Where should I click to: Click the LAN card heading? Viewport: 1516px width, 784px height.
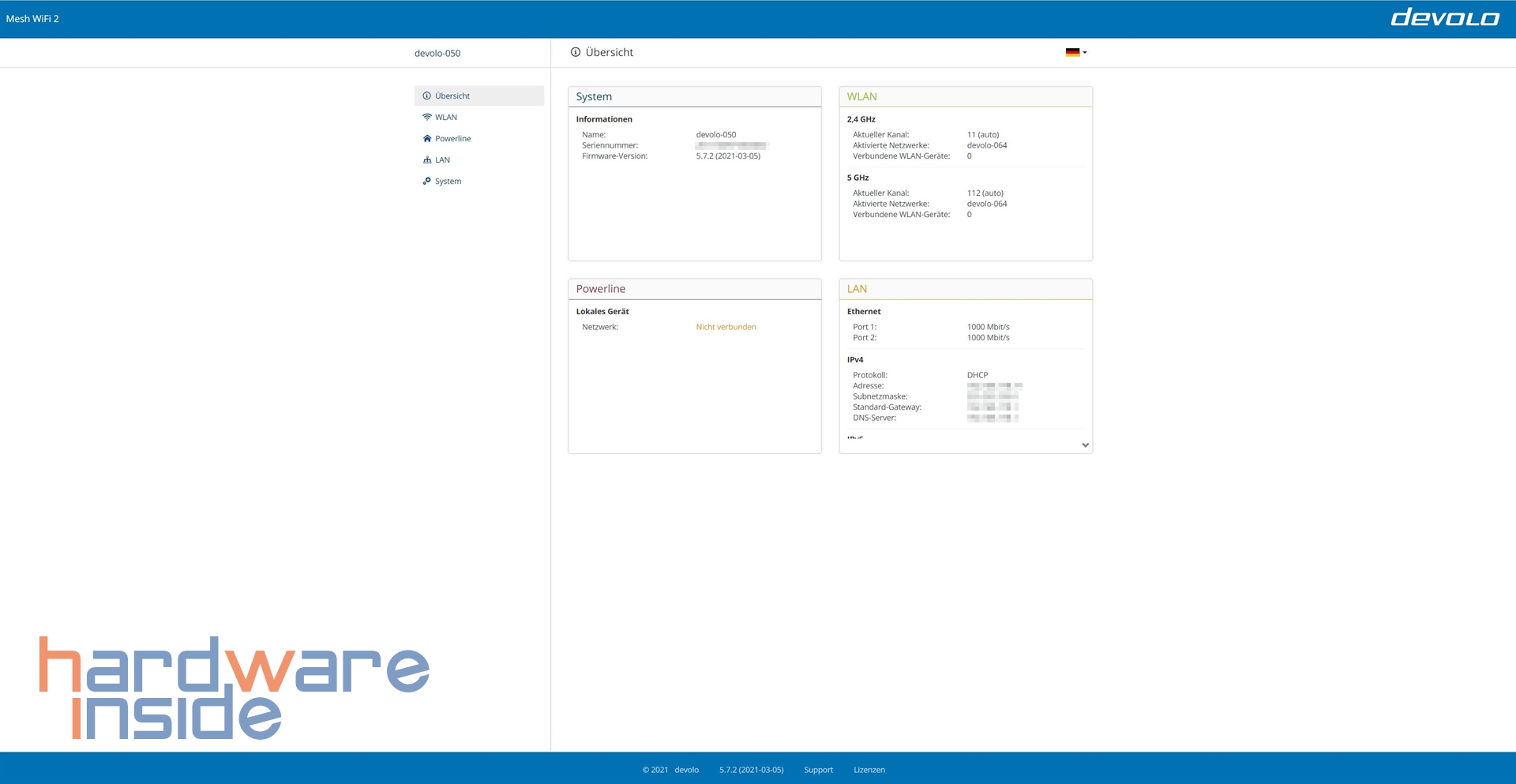click(x=857, y=289)
